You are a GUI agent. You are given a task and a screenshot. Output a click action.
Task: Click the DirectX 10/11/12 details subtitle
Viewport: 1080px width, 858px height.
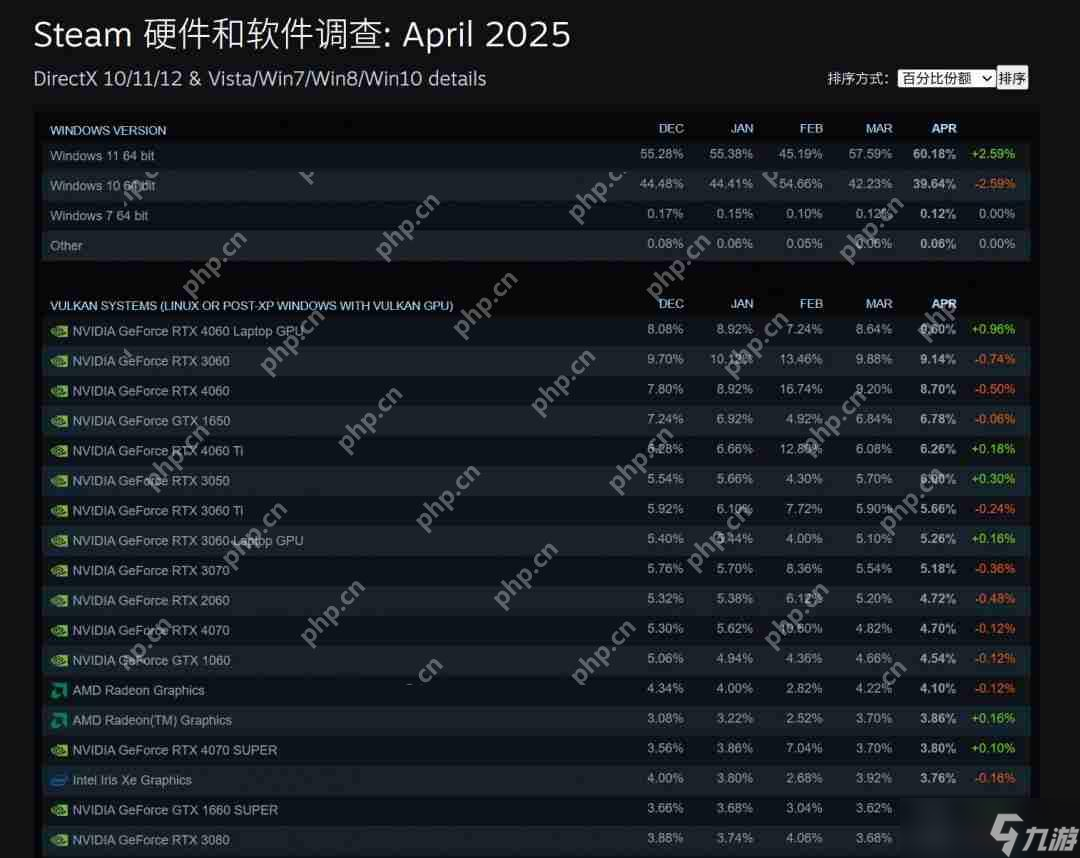pyautogui.click(x=260, y=79)
